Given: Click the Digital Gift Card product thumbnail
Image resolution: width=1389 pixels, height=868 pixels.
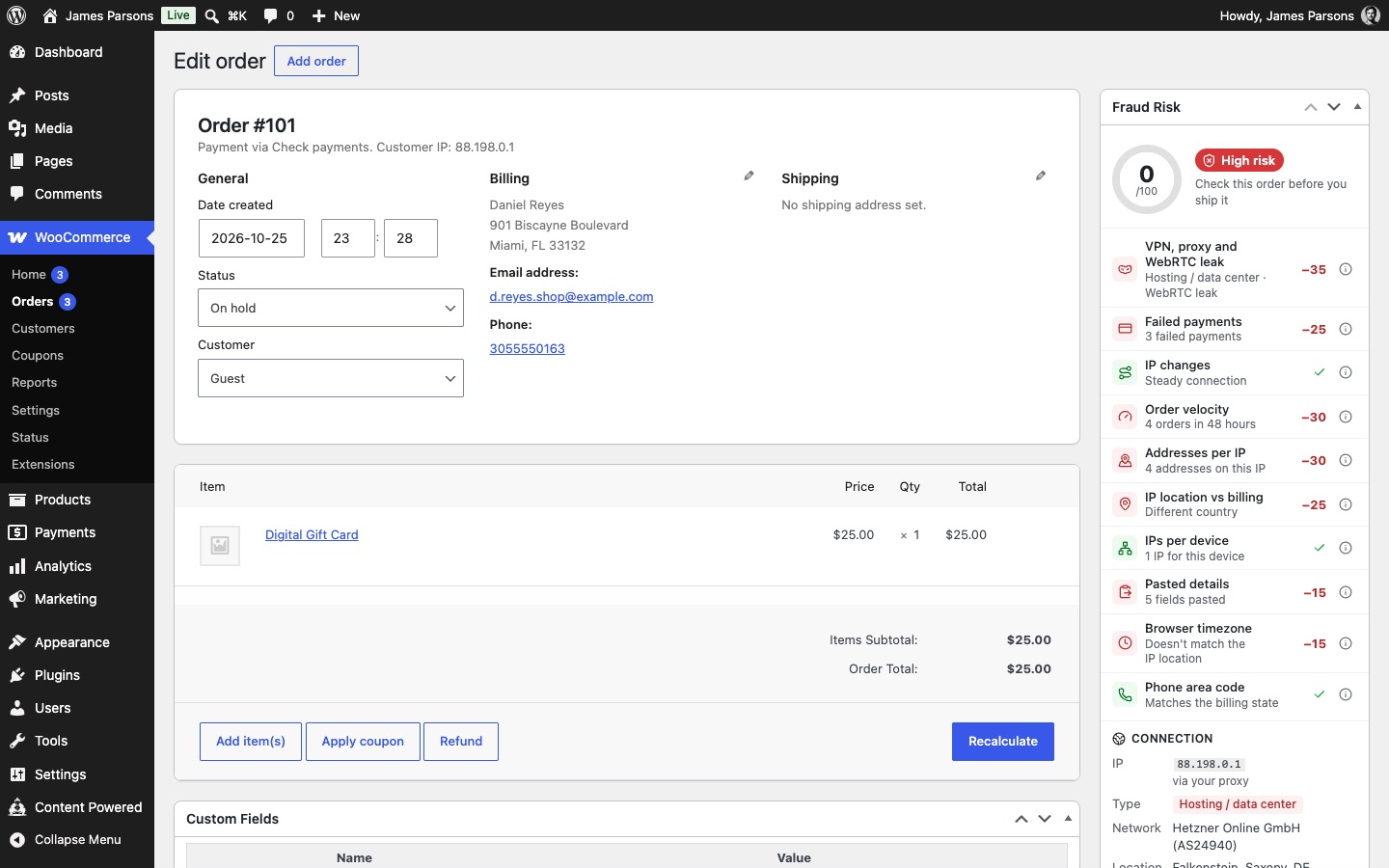Looking at the screenshot, I should 220,545.
